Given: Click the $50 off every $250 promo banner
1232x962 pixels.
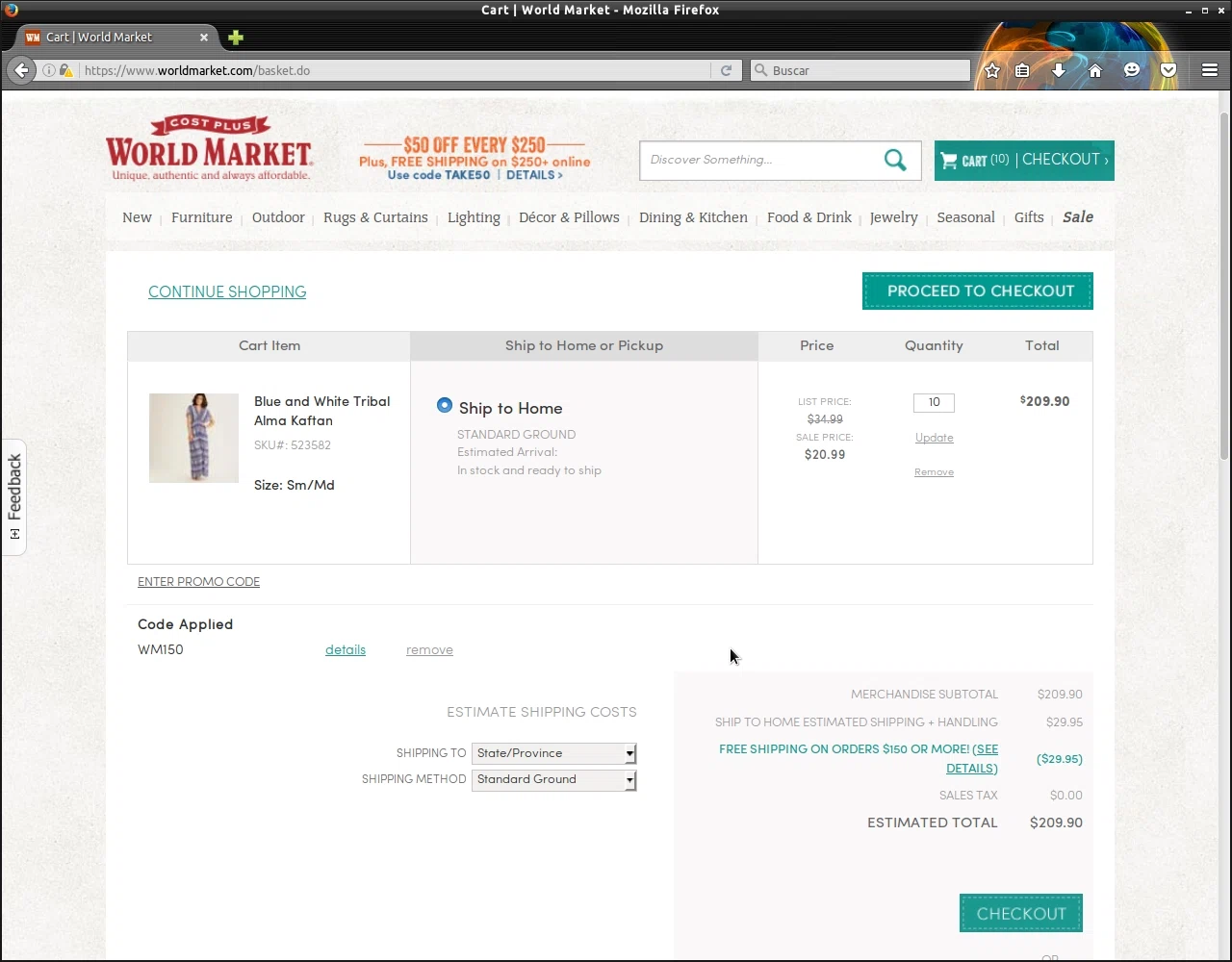Looking at the screenshot, I should (x=475, y=158).
